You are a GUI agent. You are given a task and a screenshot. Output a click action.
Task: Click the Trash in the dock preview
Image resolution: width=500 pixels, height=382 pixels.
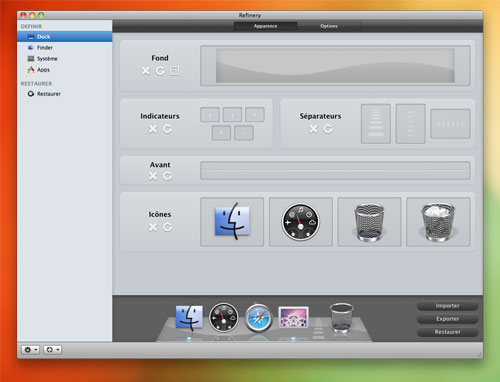(341, 318)
